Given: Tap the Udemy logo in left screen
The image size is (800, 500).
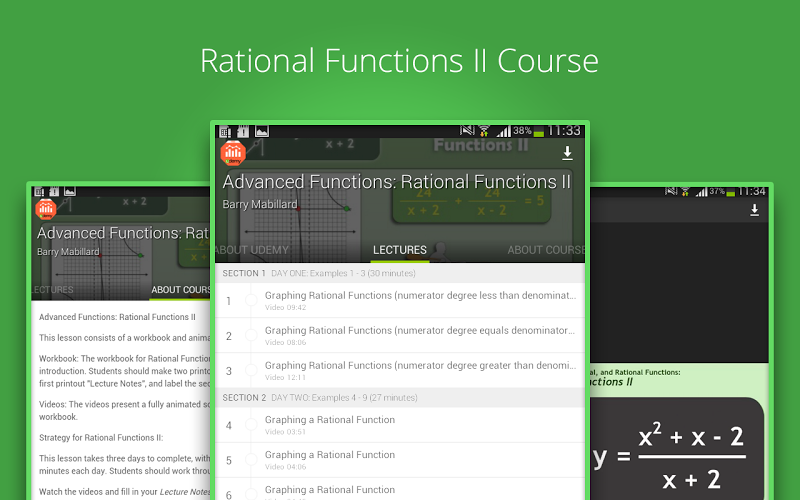Looking at the screenshot, I should (46, 209).
